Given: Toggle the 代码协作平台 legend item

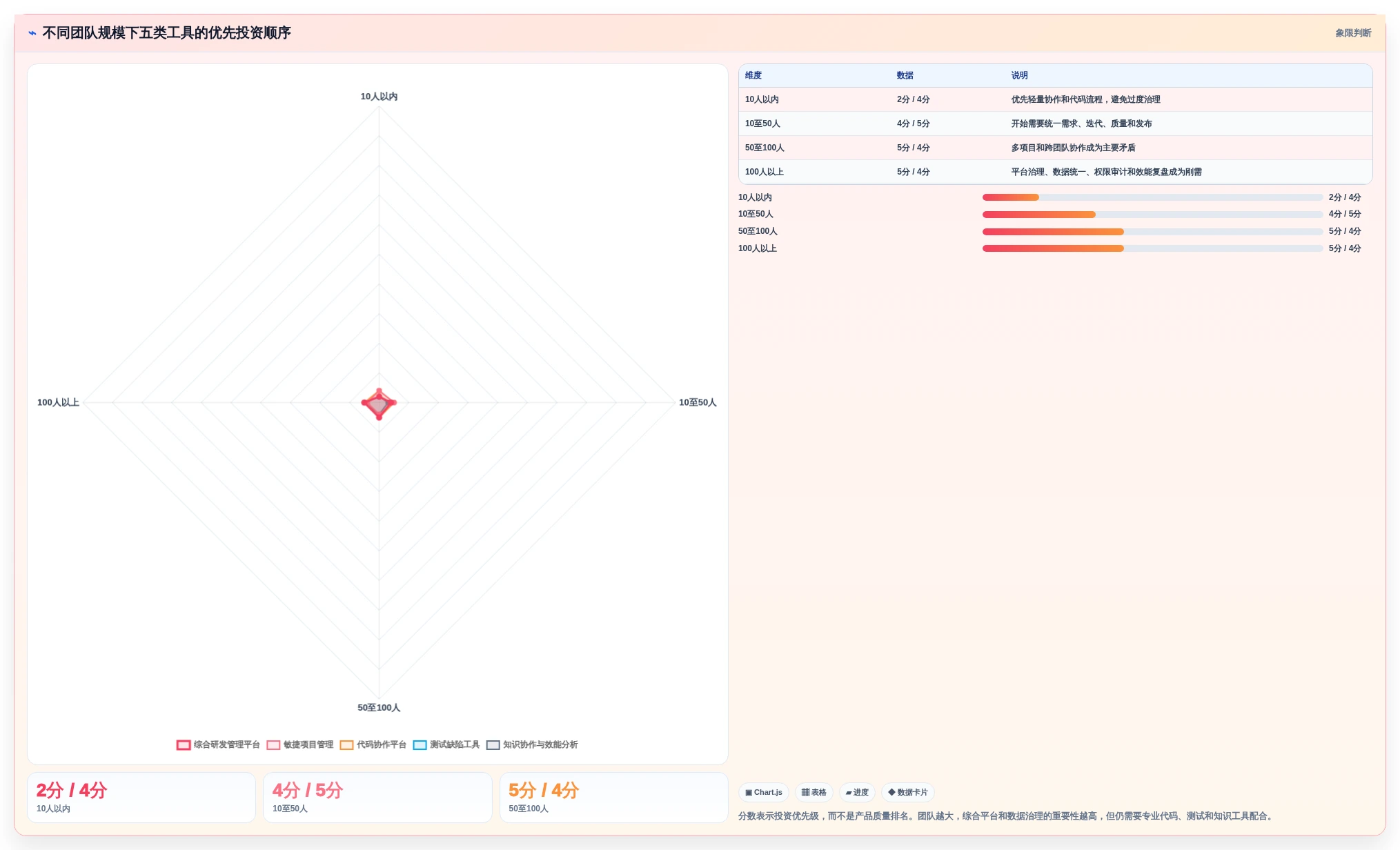Looking at the screenshot, I should (x=373, y=745).
